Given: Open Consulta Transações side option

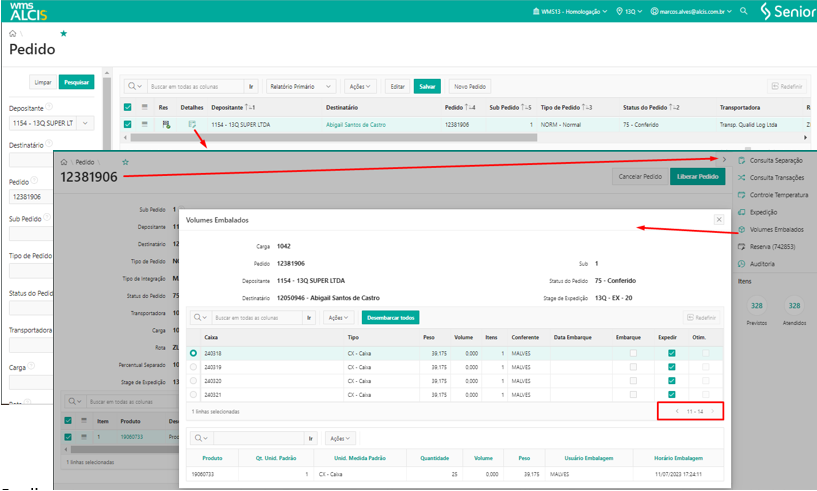Looking at the screenshot, I should coord(771,178).
